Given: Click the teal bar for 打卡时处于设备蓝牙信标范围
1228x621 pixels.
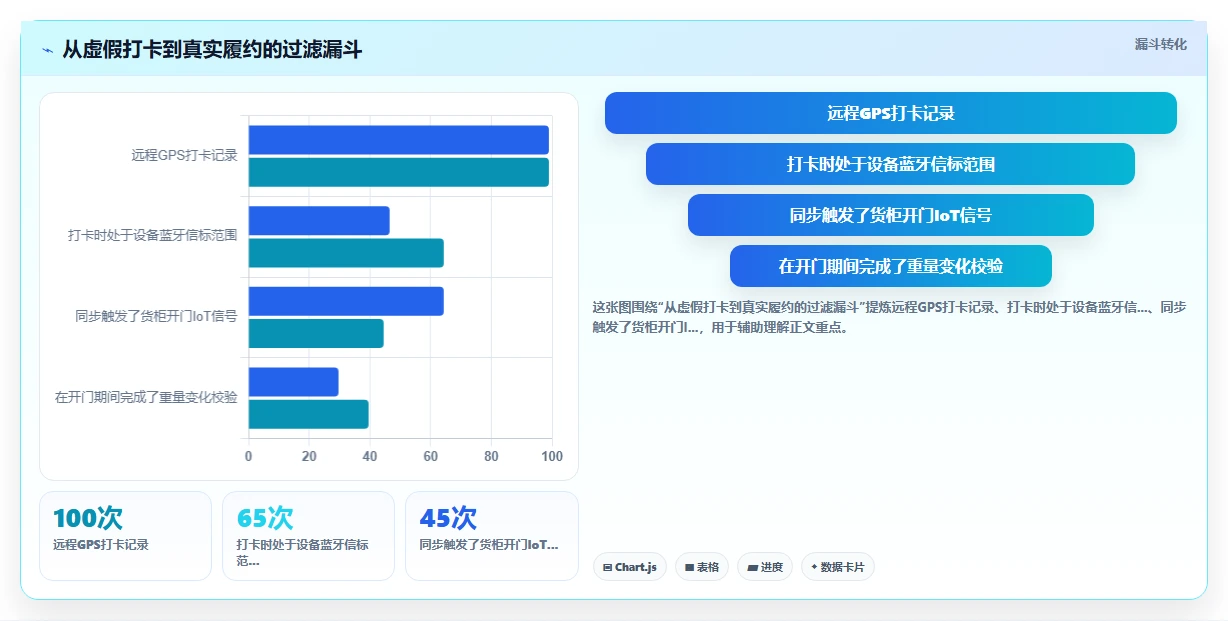Looking at the screenshot, I should coord(346,253).
